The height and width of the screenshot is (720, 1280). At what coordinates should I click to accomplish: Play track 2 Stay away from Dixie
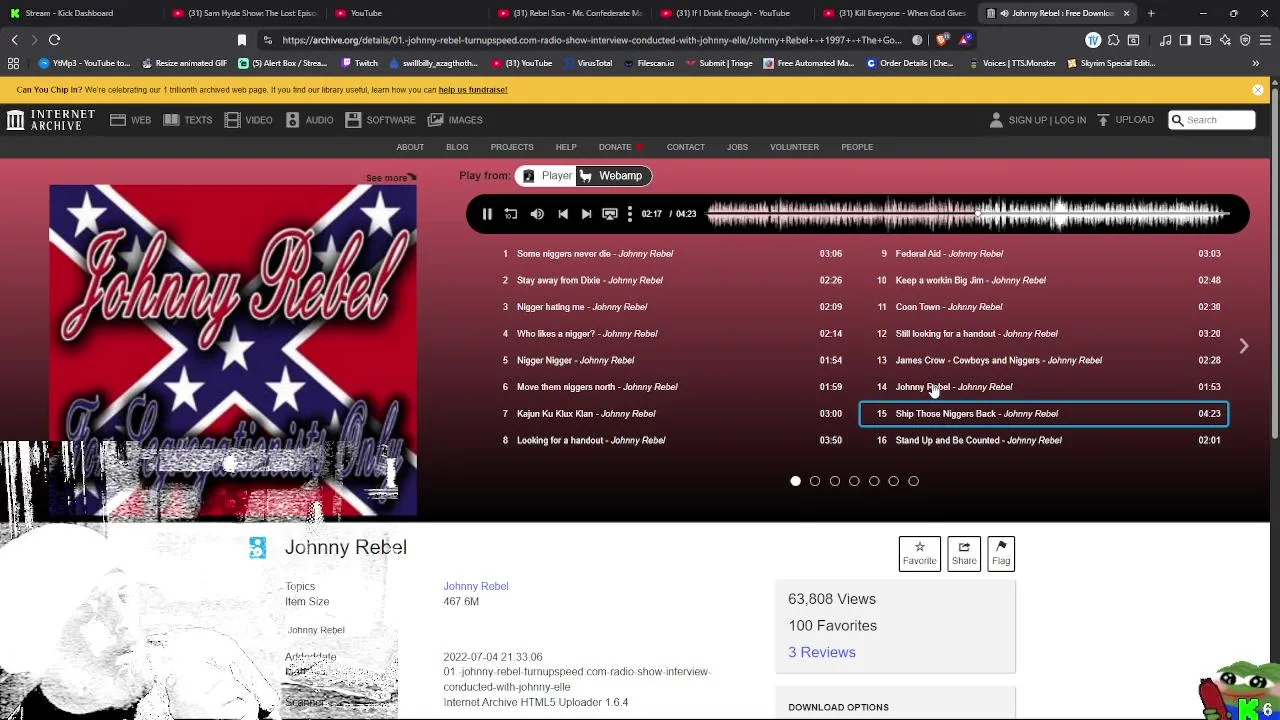tap(672, 280)
